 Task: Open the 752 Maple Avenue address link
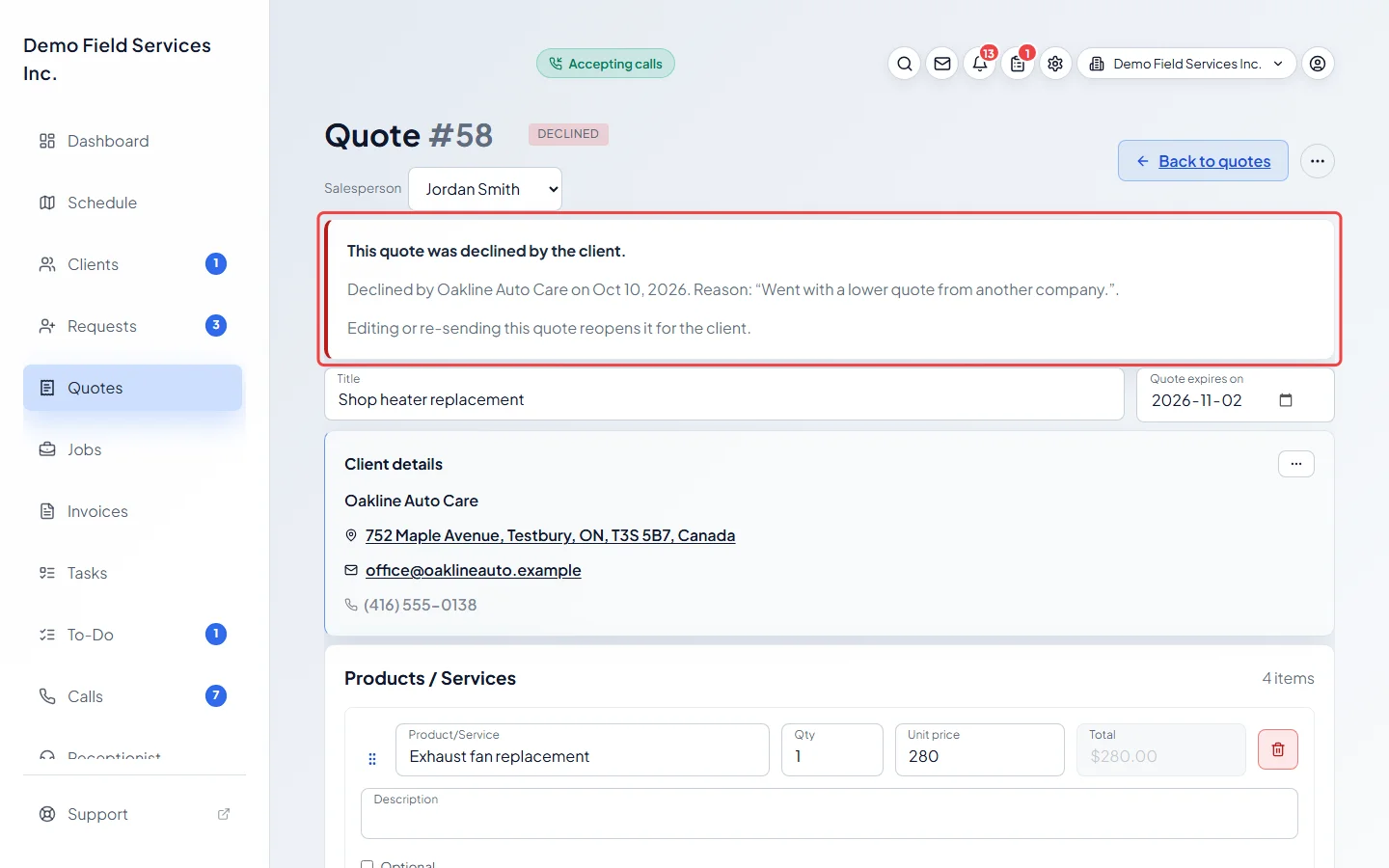tap(550, 535)
